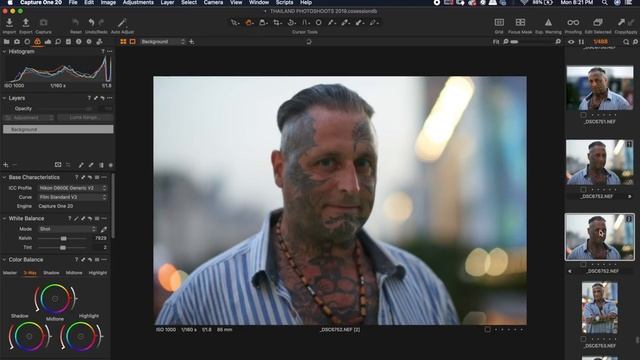Open the Output gear tool tab
The height and width of the screenshot is (360, 640).
[89, 42]
